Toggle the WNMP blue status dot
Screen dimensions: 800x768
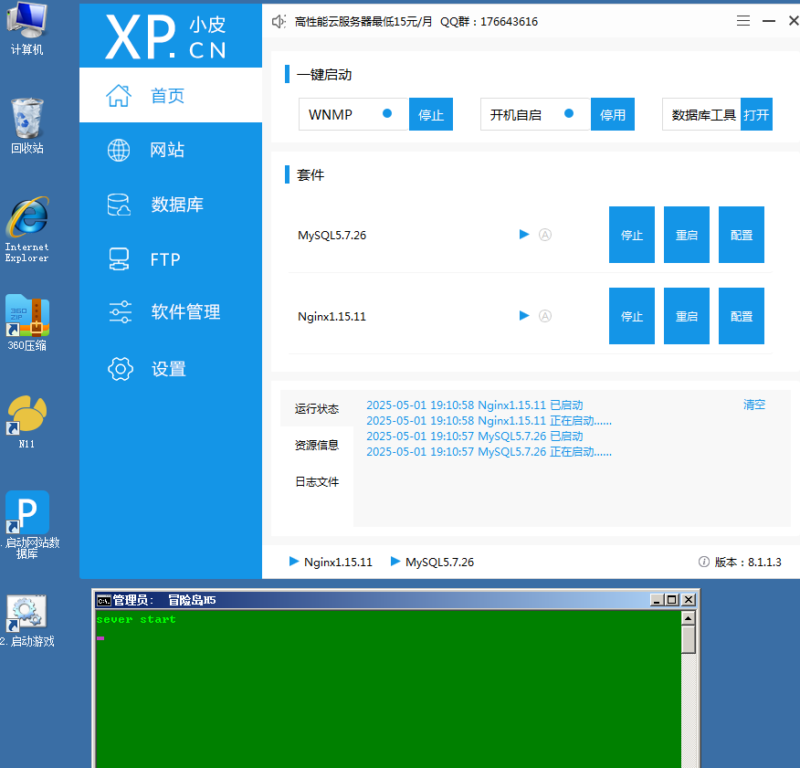(x=387, y=114)
